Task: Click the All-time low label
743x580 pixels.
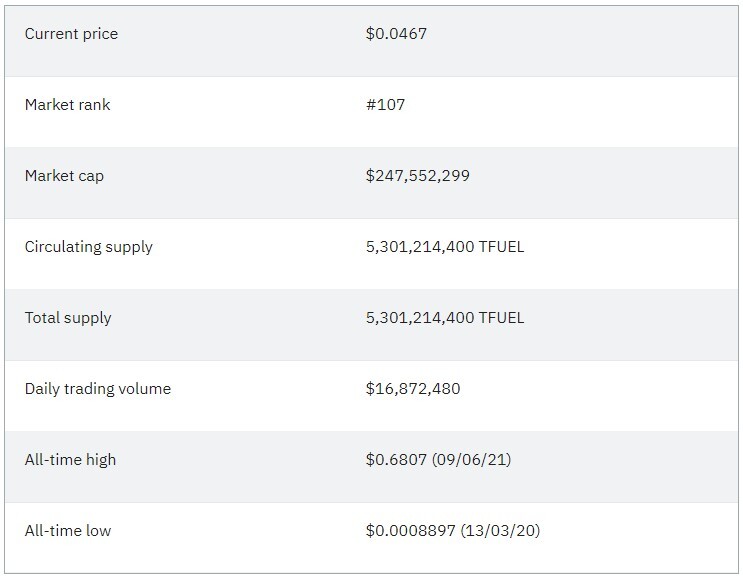Action: point(68,531)
